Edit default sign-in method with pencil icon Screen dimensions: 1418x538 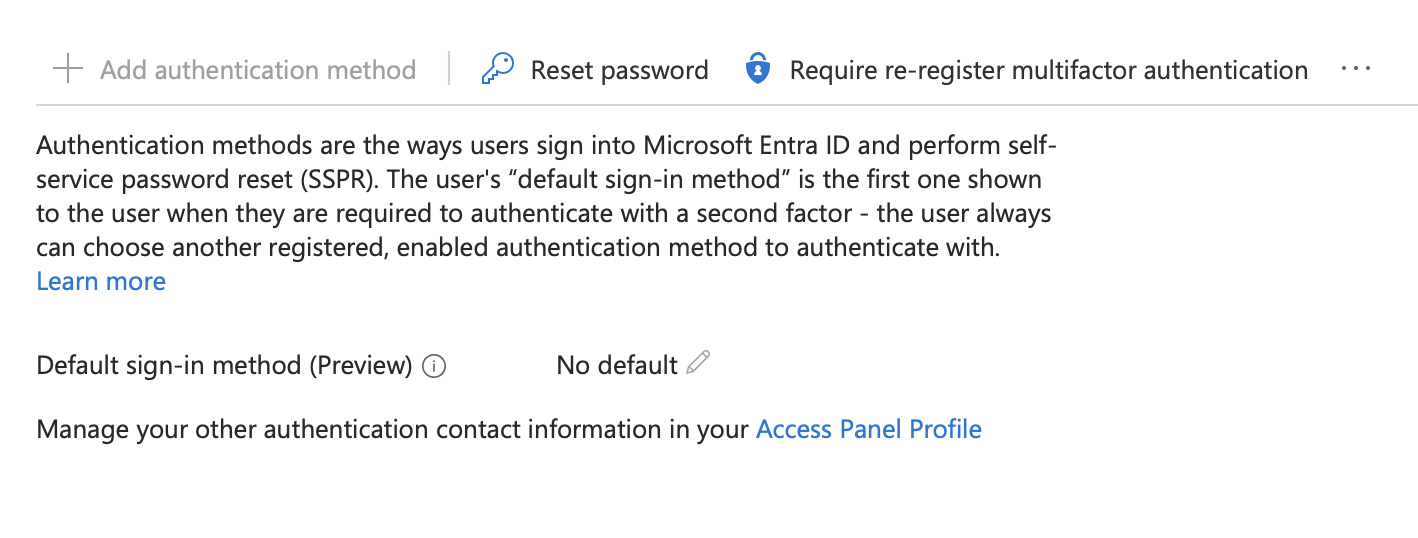pyautogui.click(x=699, y=363)
